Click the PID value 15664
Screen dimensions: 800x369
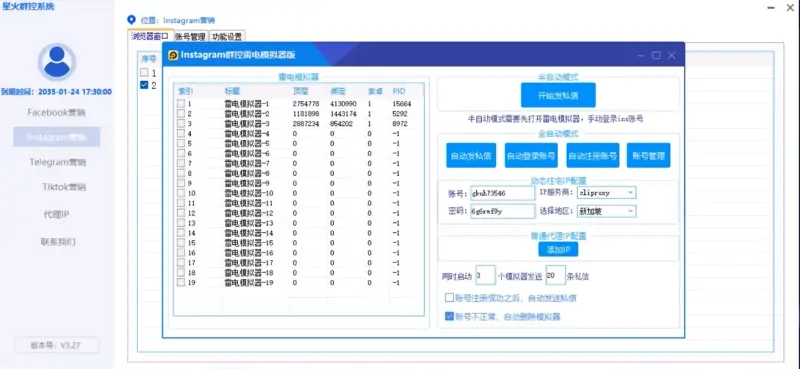pyautogui.click(x=402, y=104)
